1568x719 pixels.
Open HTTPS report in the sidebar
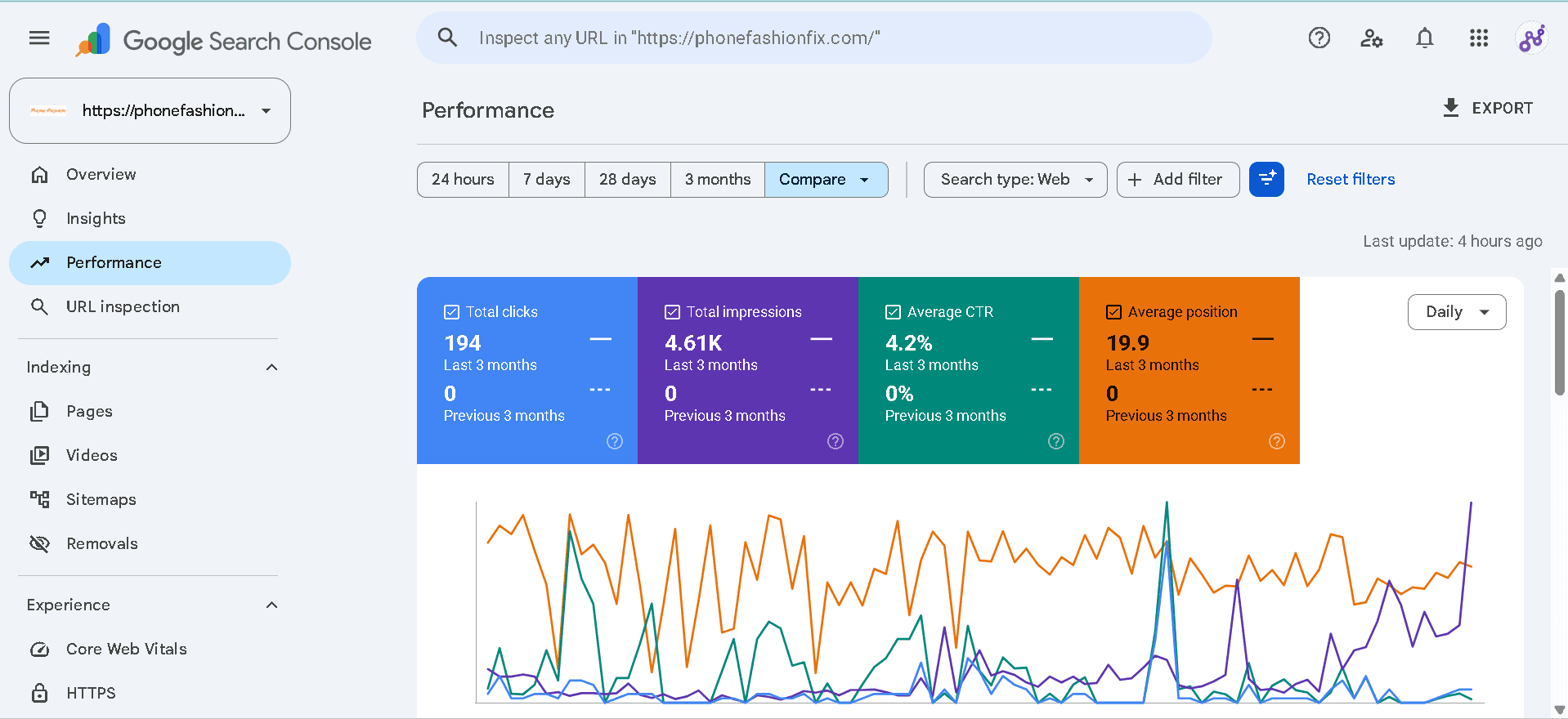[x=150, y=693]
